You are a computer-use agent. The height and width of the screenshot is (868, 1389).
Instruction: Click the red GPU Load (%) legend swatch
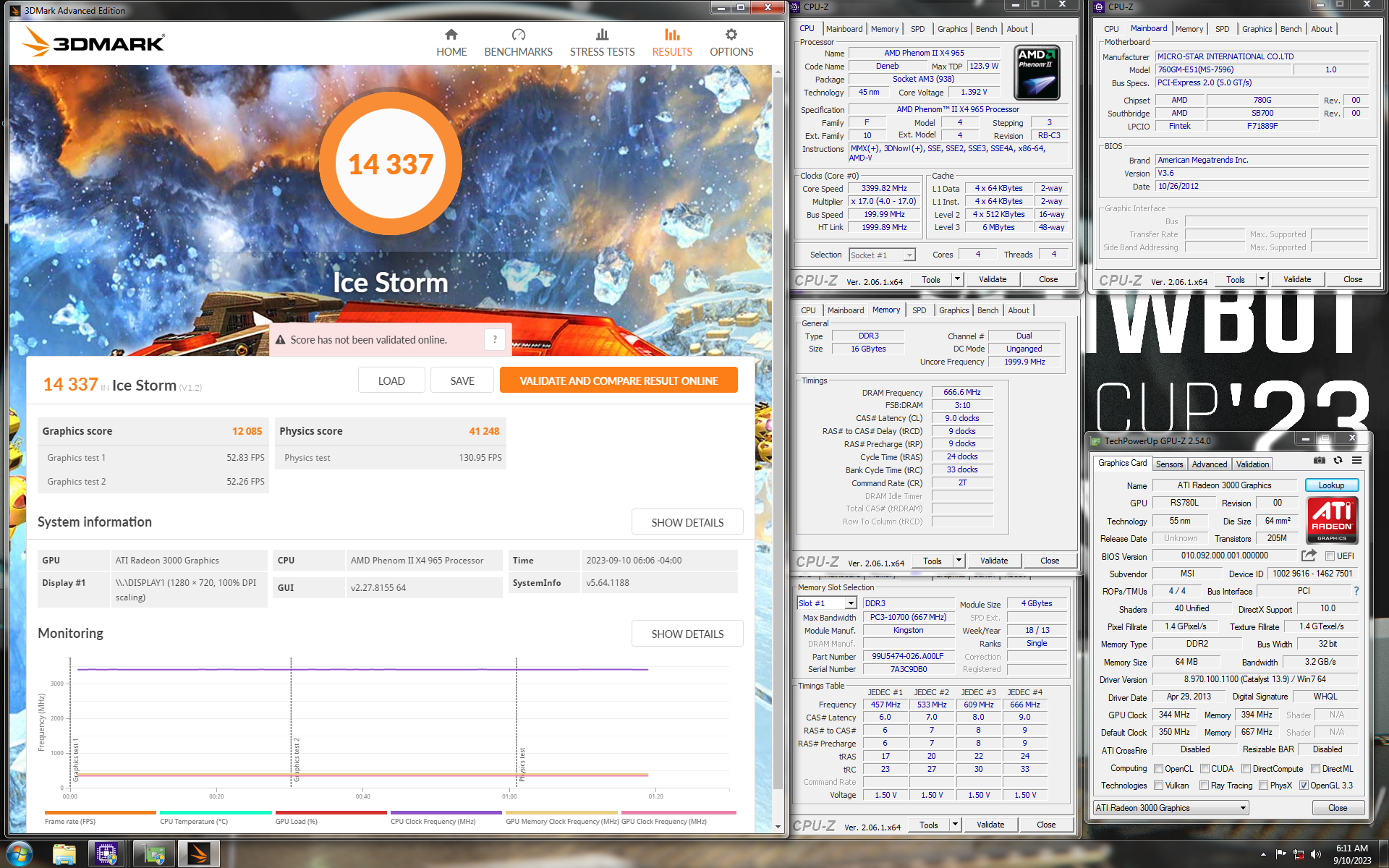click(331, 812)
